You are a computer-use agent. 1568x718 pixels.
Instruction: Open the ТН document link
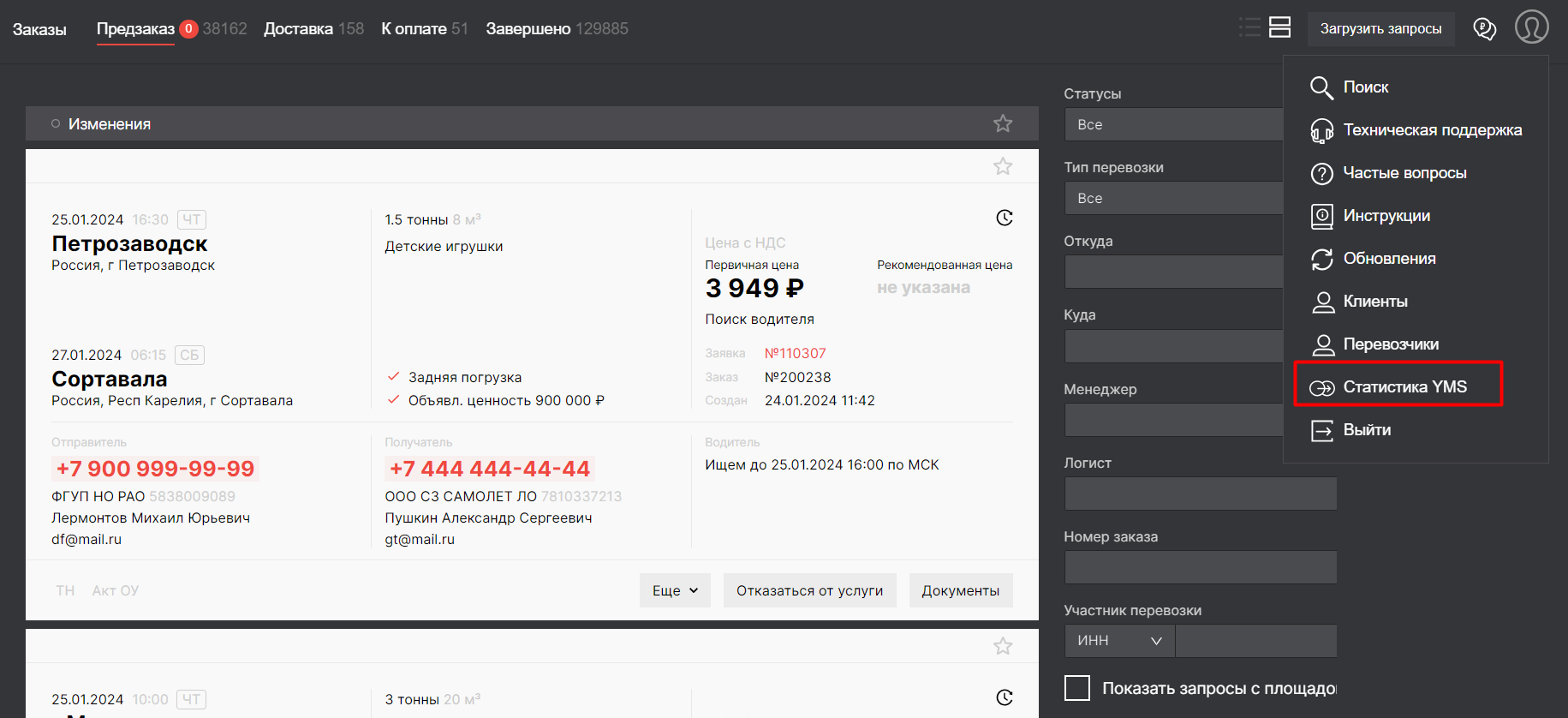[x=65, y=590]
